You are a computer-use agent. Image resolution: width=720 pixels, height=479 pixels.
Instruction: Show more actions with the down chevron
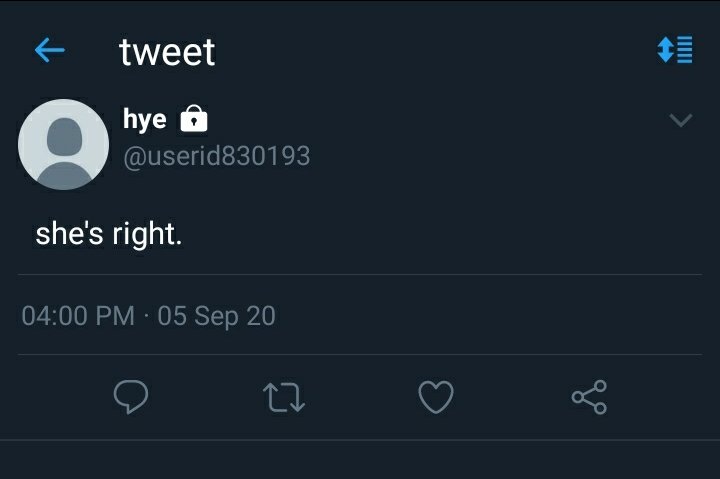point(681,120)
